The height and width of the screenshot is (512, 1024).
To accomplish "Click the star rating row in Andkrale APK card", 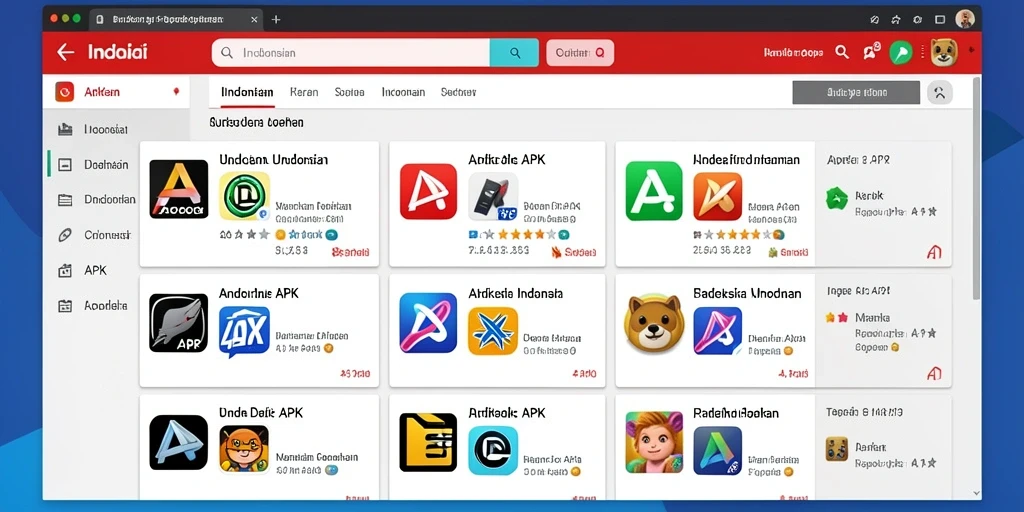I will pyautogui.click(x=519, y=234).
